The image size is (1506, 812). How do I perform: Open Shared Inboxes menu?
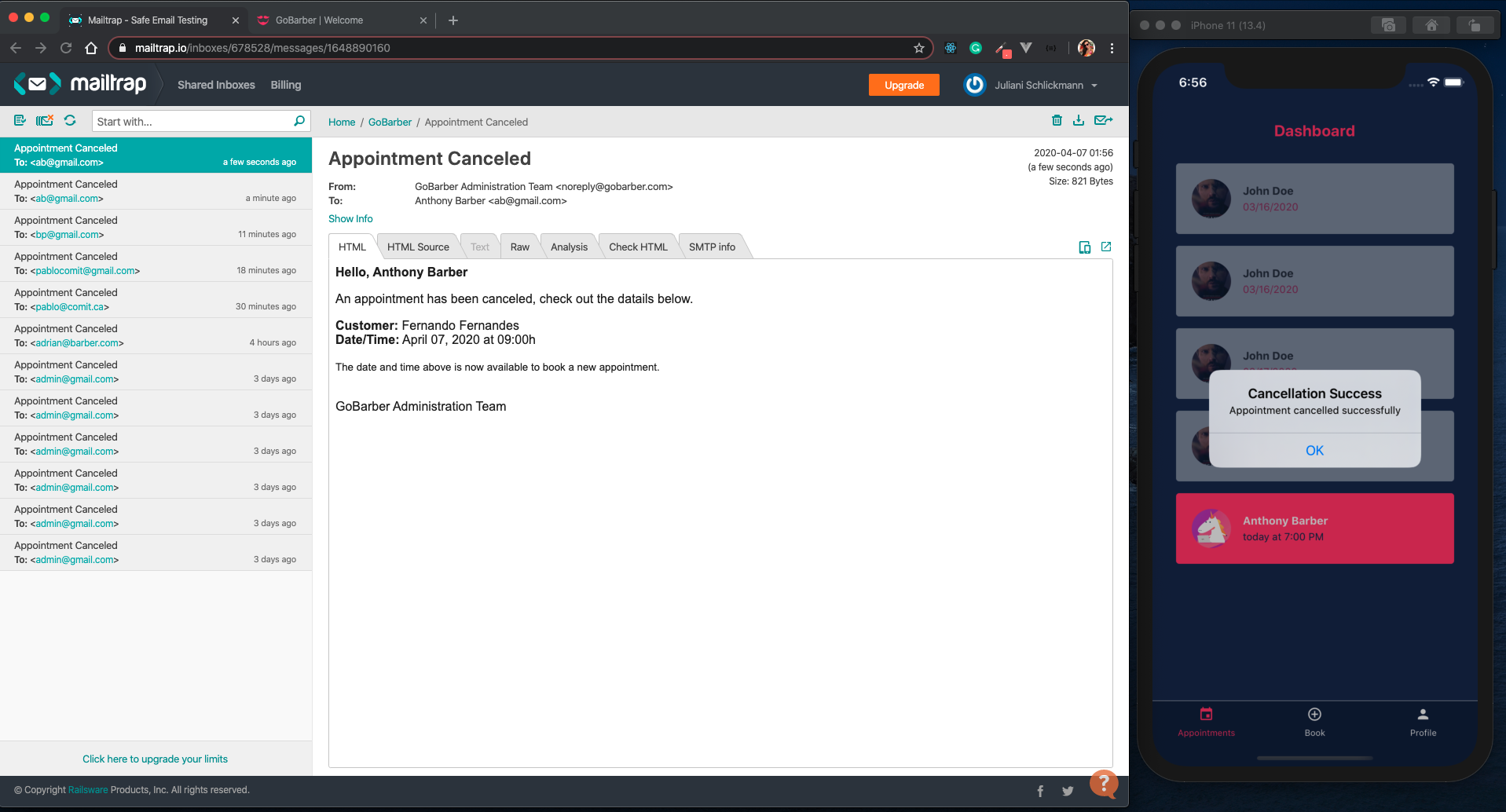tap(216, 85)
